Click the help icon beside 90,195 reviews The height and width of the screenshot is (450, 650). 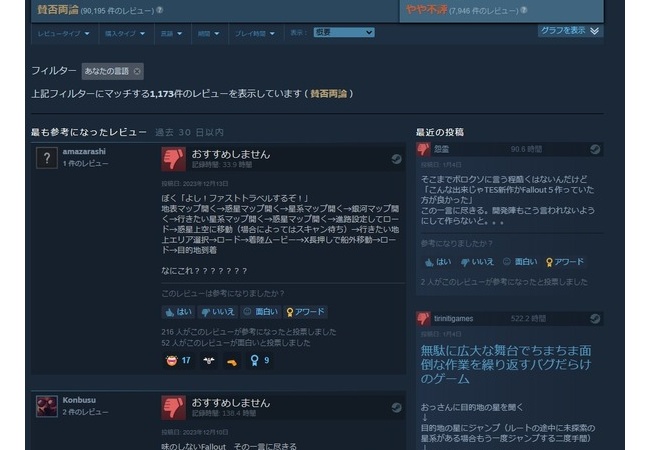coord(160,10)
